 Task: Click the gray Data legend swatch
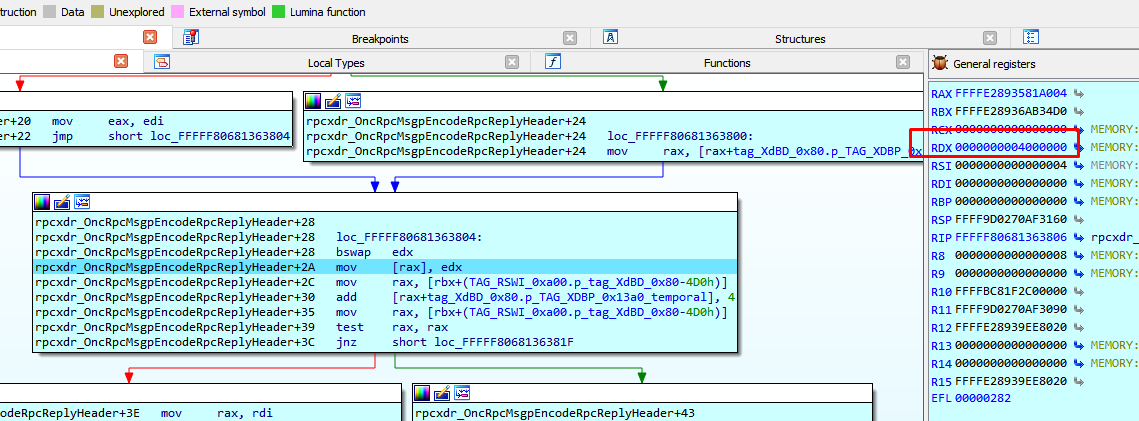click(49, 12)
